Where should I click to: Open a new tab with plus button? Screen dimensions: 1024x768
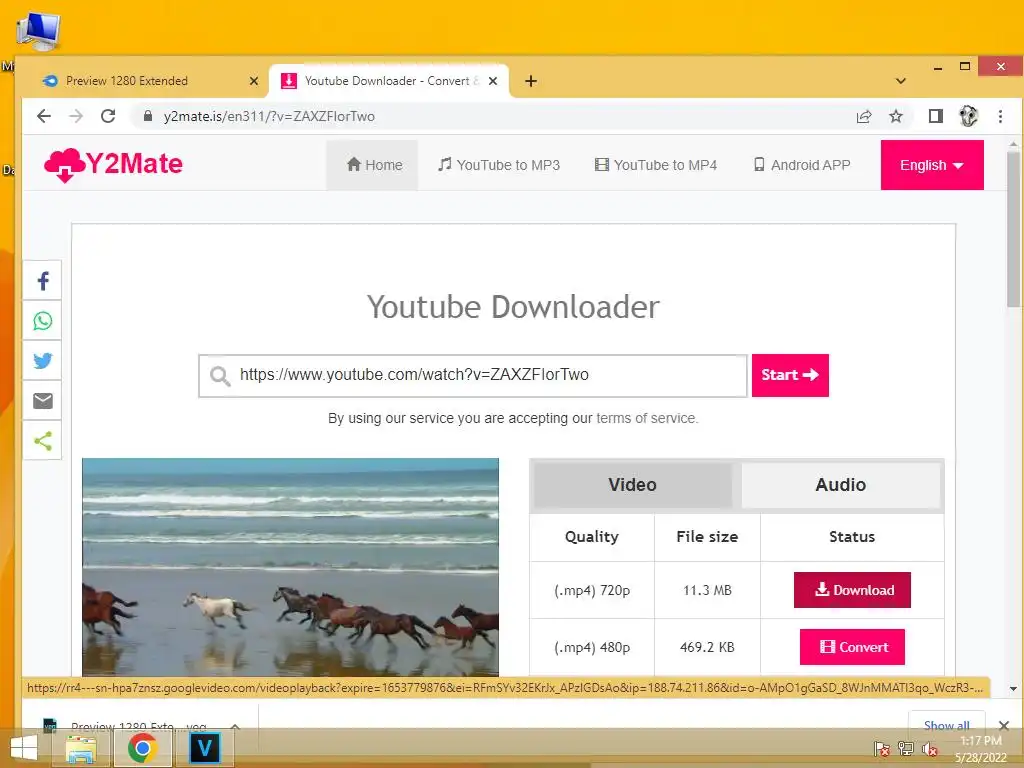531,81
